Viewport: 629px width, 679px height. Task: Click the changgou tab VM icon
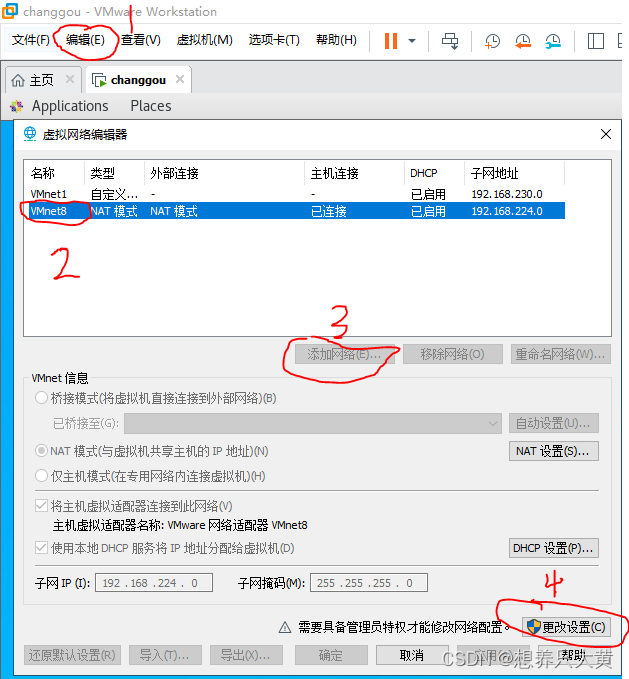[99, 80]
